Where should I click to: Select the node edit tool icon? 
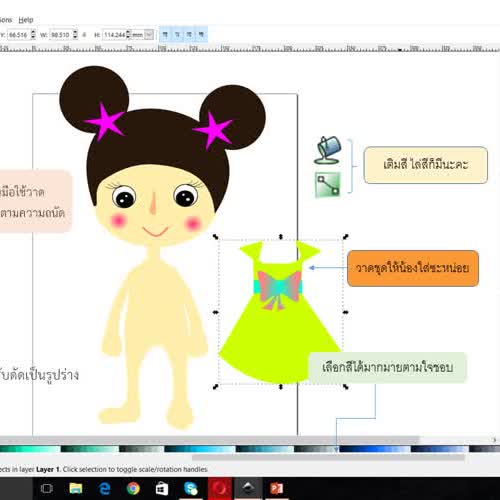click(x=328, y=185)
